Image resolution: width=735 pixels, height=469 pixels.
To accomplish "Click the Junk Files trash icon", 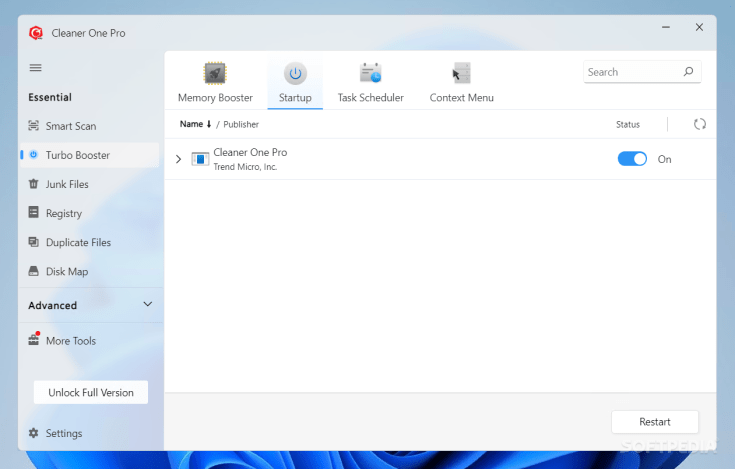I will click(x=34, y=184).
